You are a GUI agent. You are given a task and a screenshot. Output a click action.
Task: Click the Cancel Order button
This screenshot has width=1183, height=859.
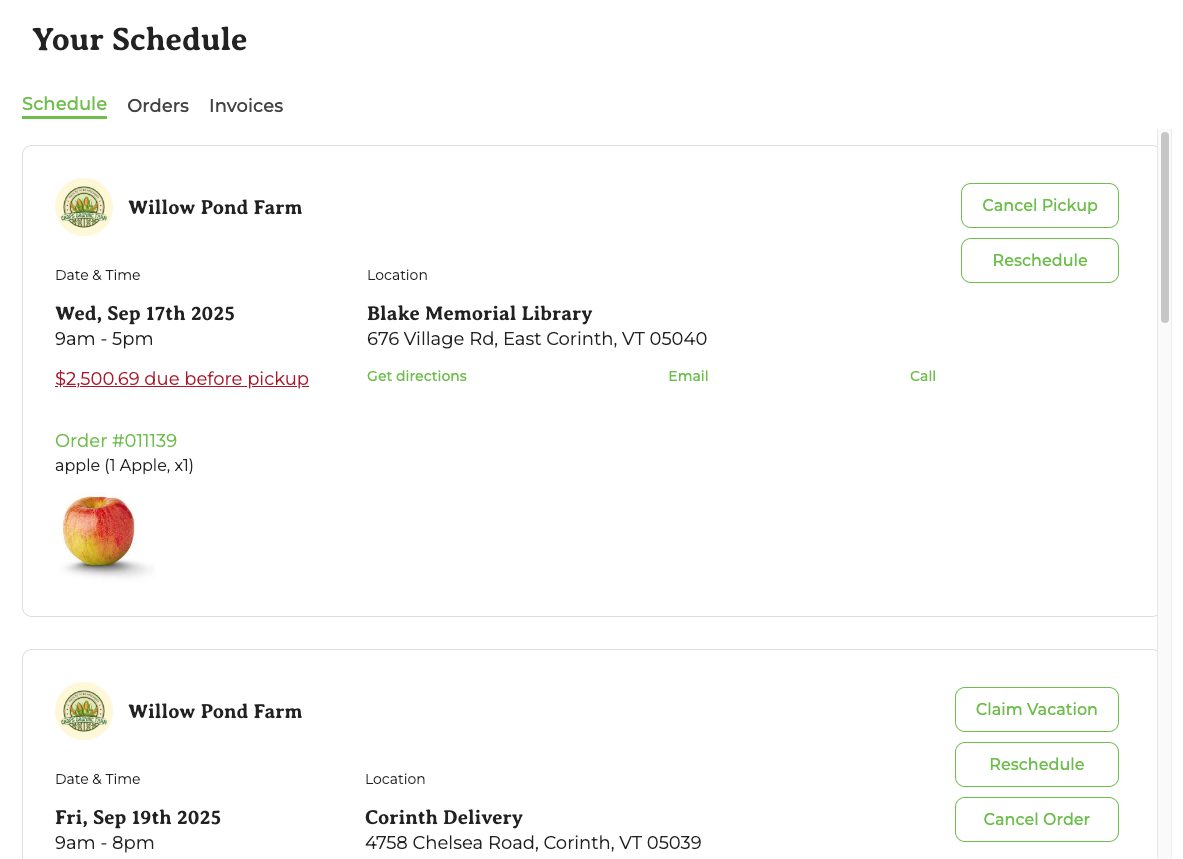tap(1037, 819)
